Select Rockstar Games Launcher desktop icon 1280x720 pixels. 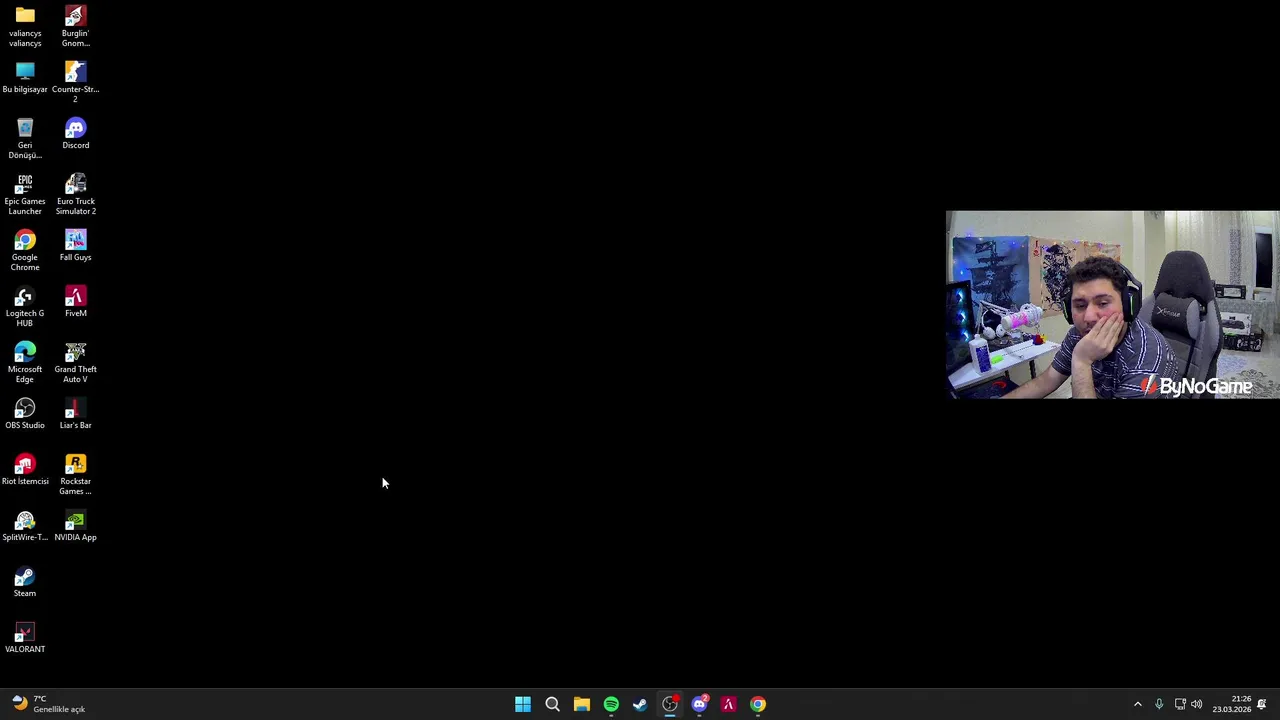[x=75, y=474]
